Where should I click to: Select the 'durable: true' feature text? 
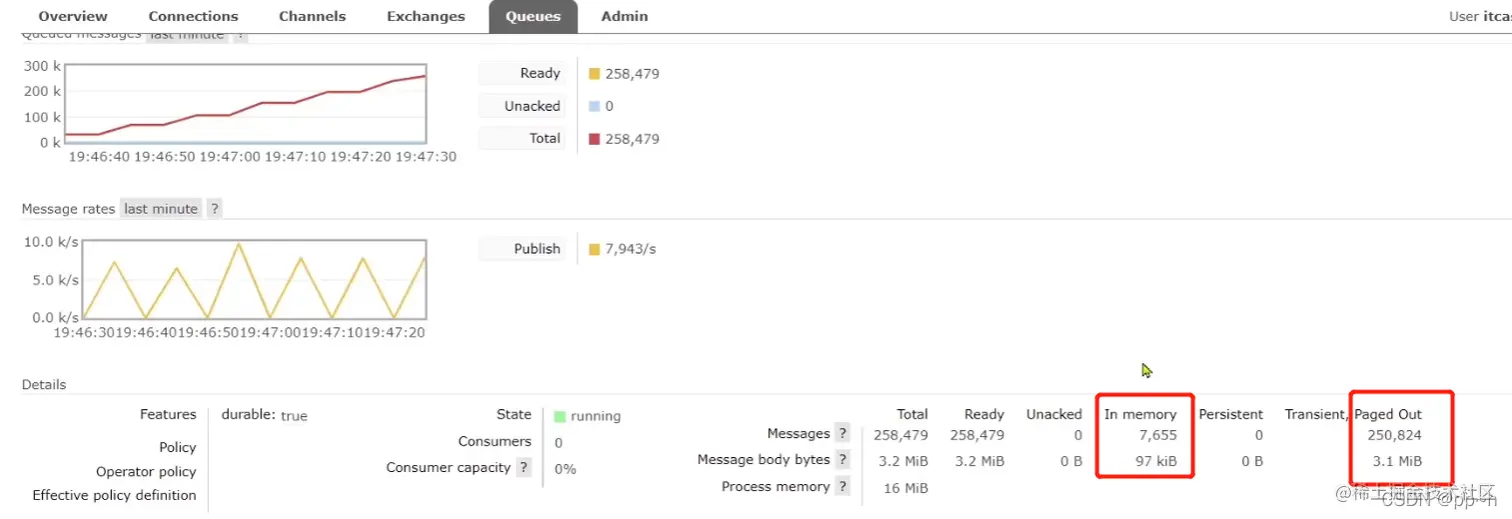click(264, 415)
